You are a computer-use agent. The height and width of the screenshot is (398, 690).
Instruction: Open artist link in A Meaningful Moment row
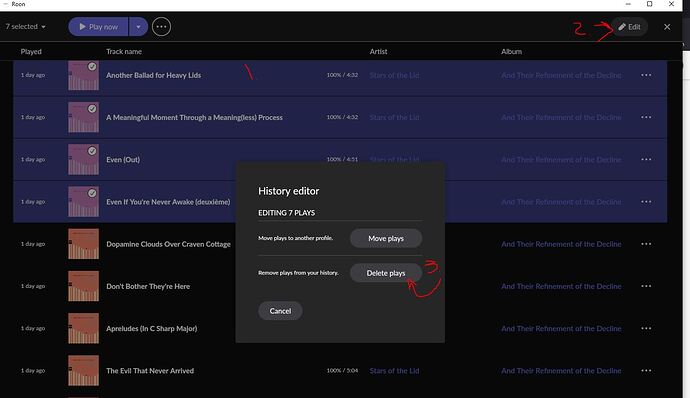(x=394, y=118)
